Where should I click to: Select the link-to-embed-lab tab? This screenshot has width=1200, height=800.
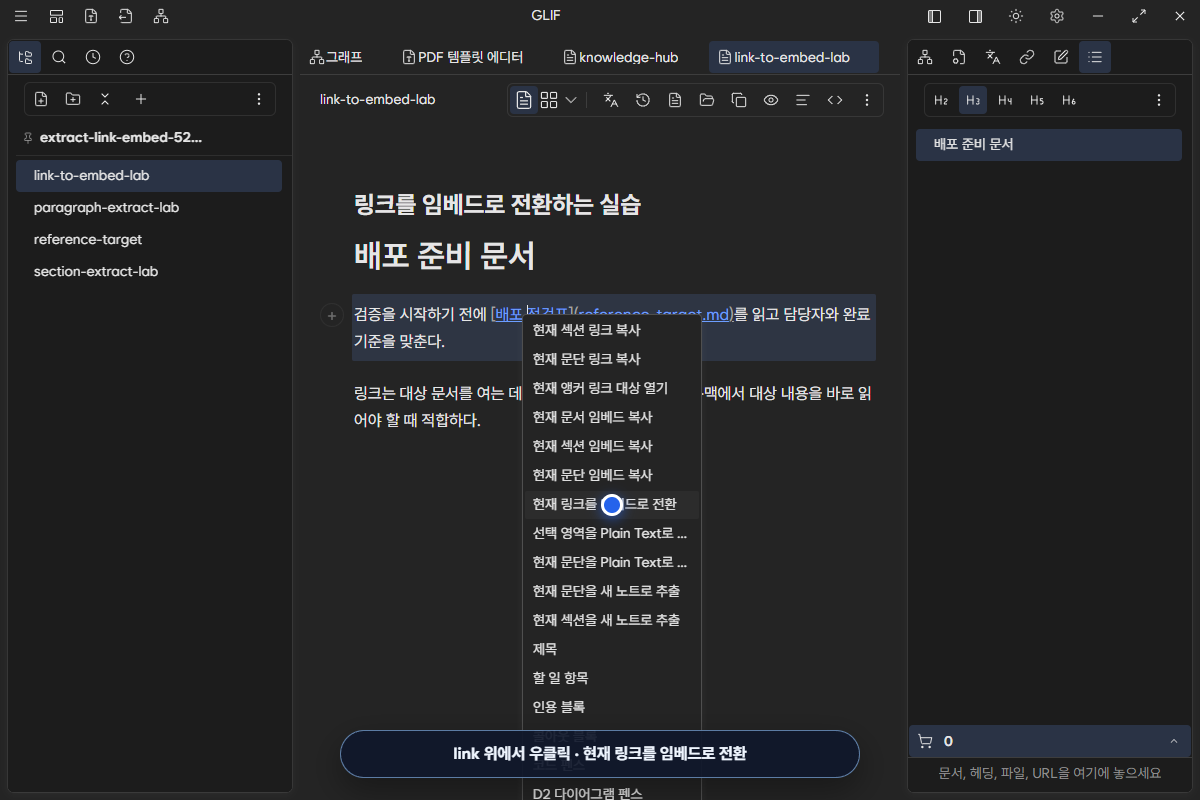[x=793, y=57]
